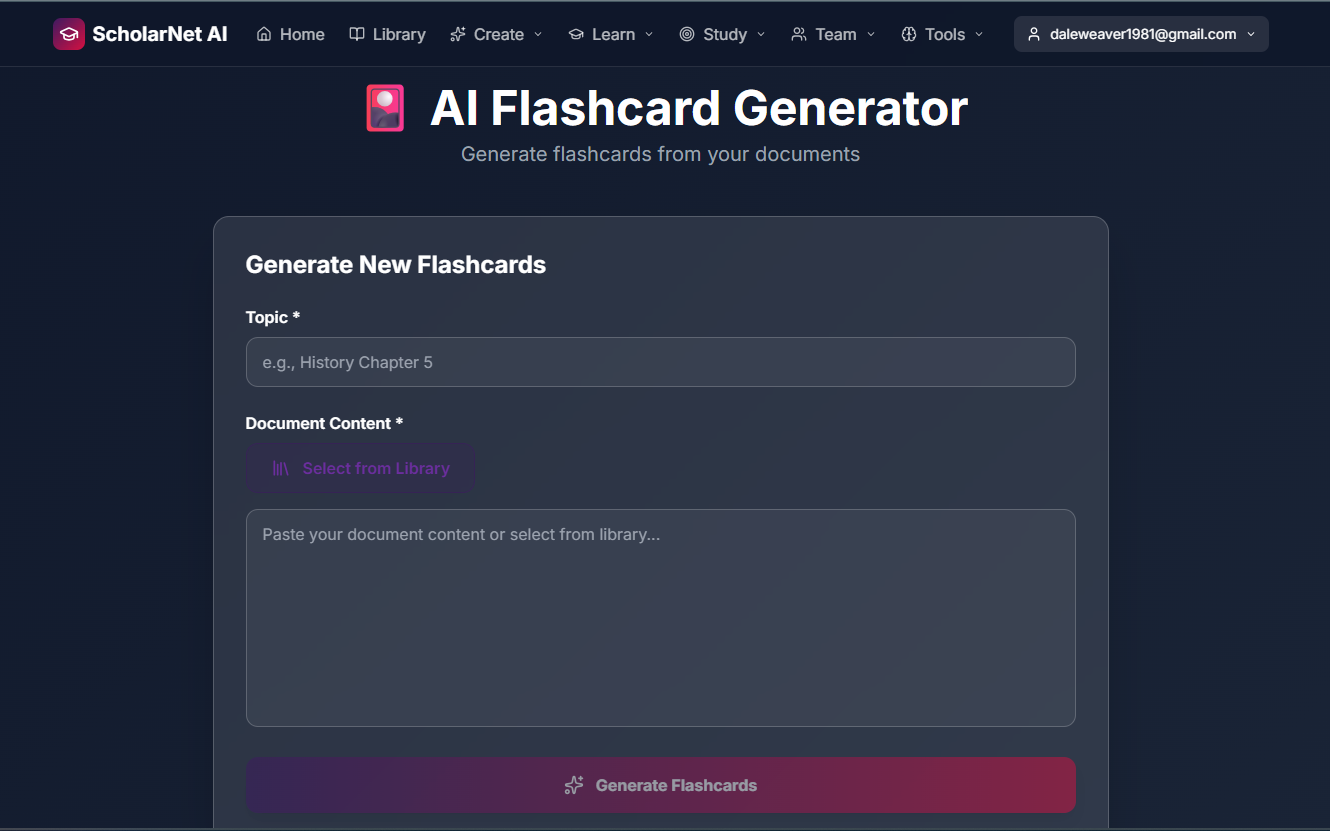The height and width of the screenshot is (831, 1330).
Task: Click inside the Topic input field
Action: click(x=660, y=362)
